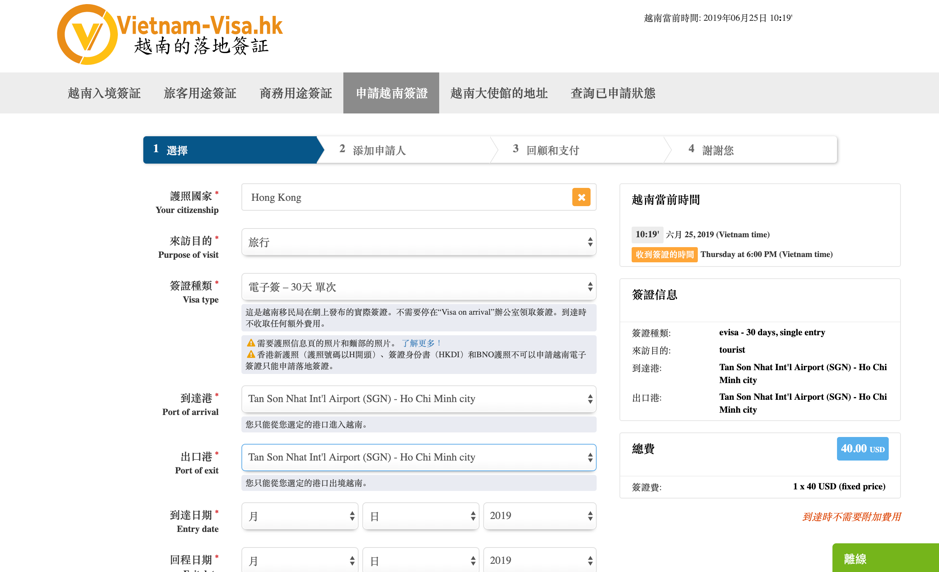Open the 越南入境簽証 menu item
Viewport: 939px width, 572px height.
(x=104, y=93)
